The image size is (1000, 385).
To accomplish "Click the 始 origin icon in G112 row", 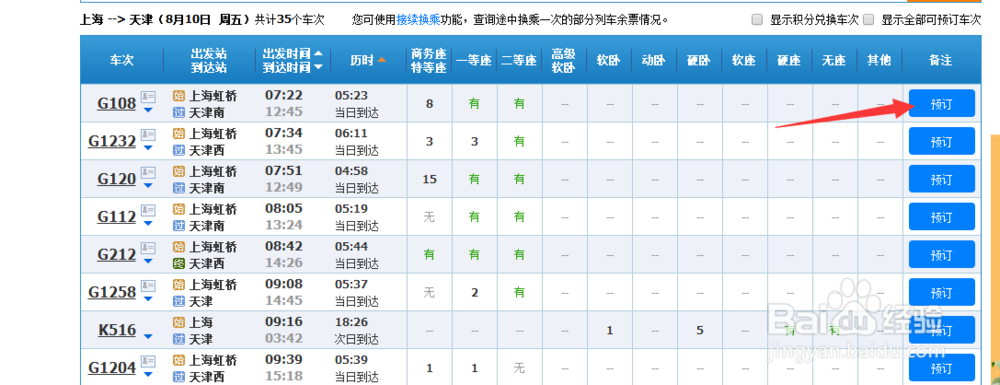I will tap(179, 209).
